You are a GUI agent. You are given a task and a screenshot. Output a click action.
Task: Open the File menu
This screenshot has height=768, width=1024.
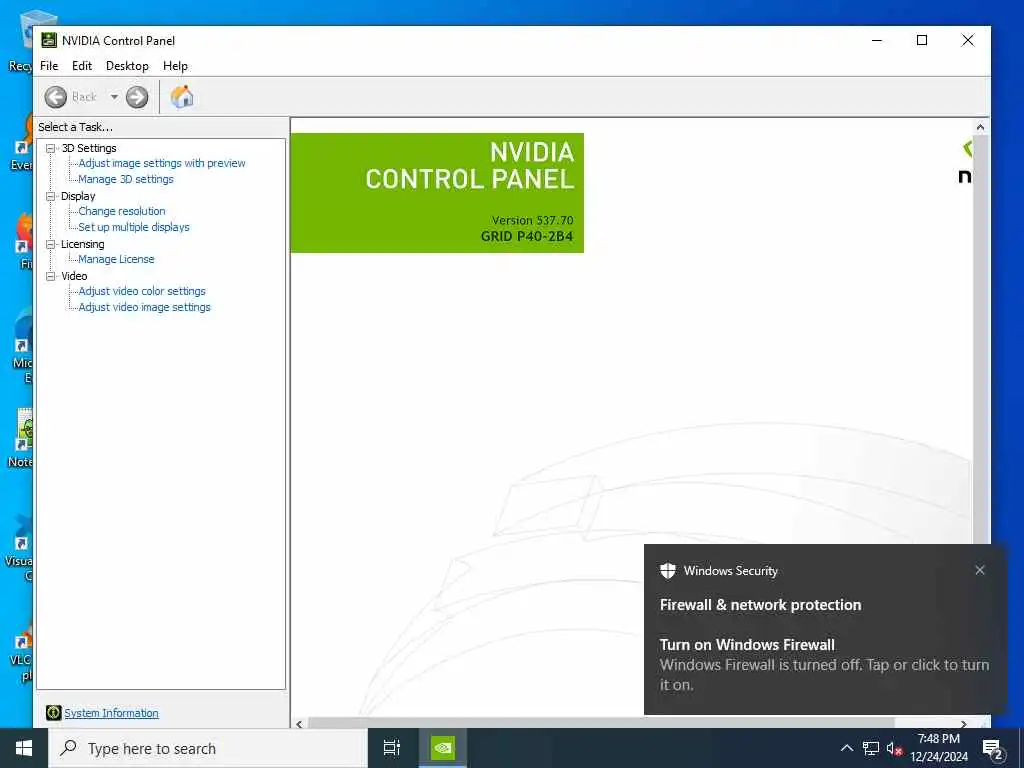coord(49,66)
